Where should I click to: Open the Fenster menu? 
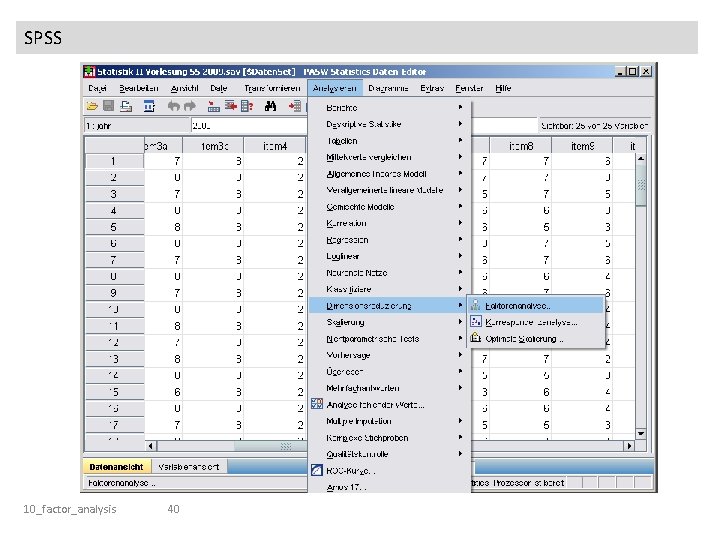click(x=469, y=88)
